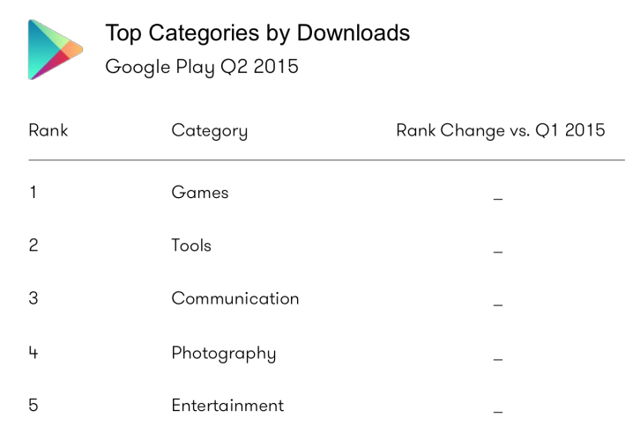Image resolution: width=640 pixels, height=447 pixels.
Task: Click the rank change dash for Entertainment
Action: pos(498,411)
